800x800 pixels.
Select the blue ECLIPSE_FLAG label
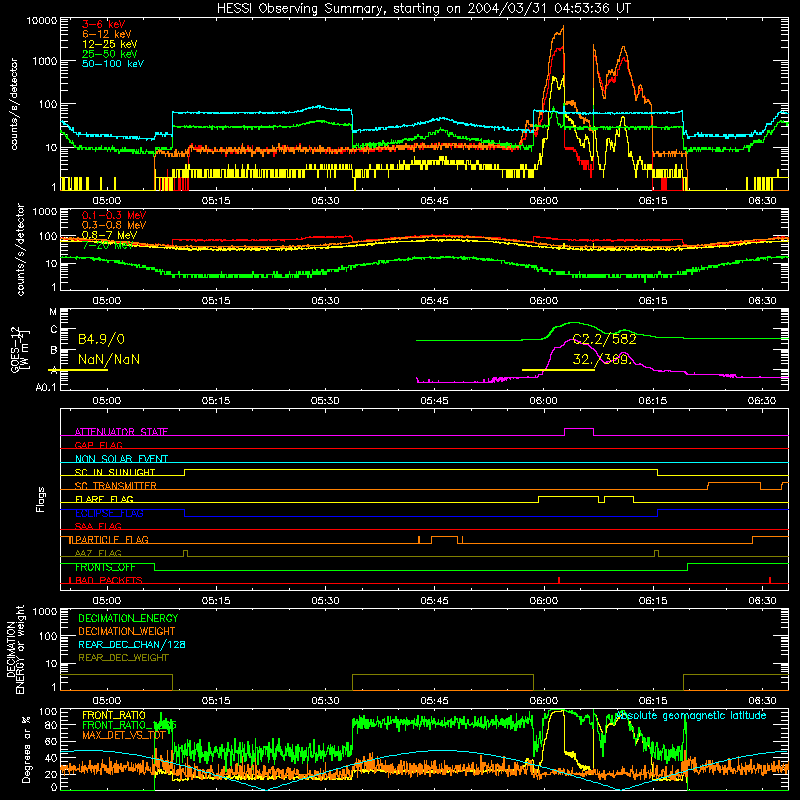coord(109,513)
